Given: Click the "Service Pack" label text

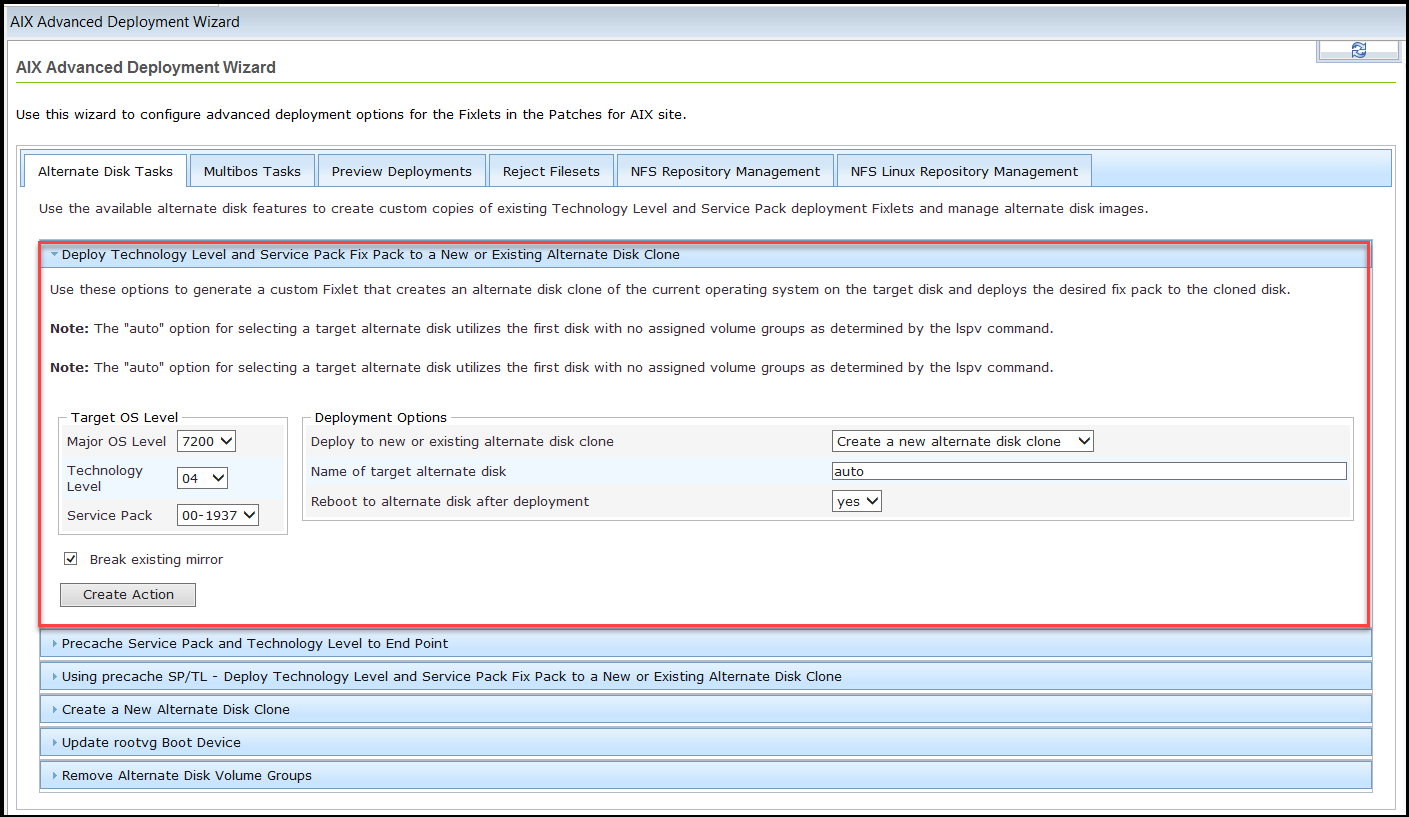Looking at the screenshot, I should click(x=110, y=515).
